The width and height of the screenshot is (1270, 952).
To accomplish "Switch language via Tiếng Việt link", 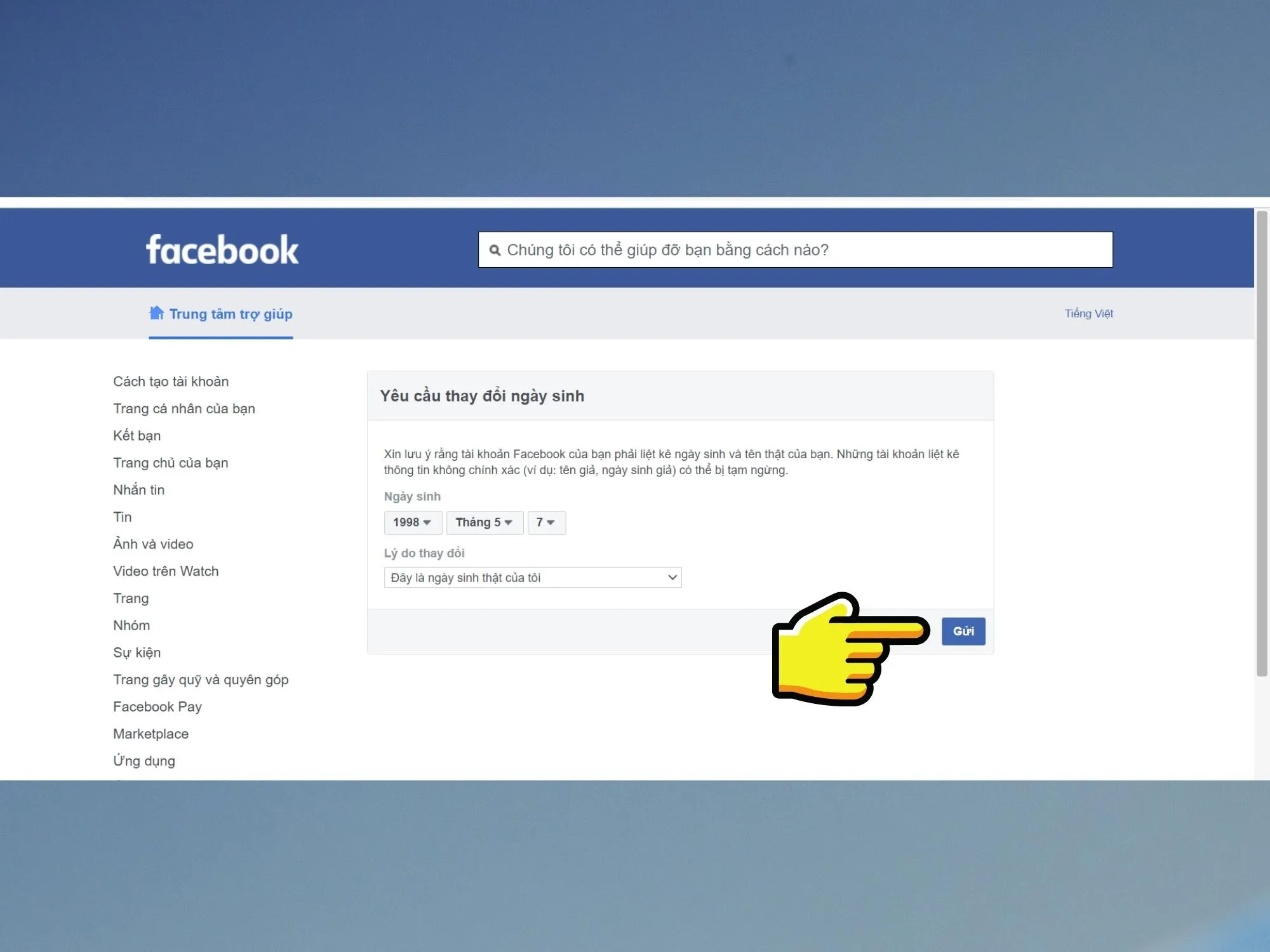I will (x=1088, y=314).
